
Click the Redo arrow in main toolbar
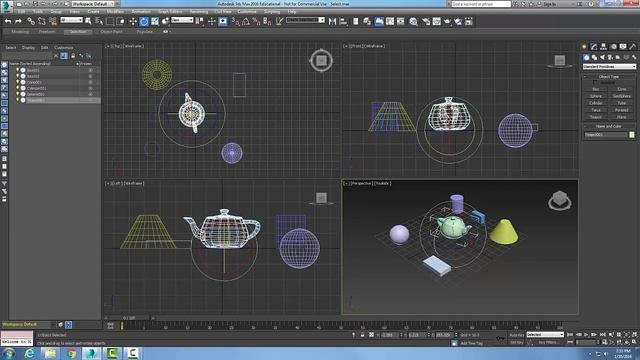coord(18,21)
